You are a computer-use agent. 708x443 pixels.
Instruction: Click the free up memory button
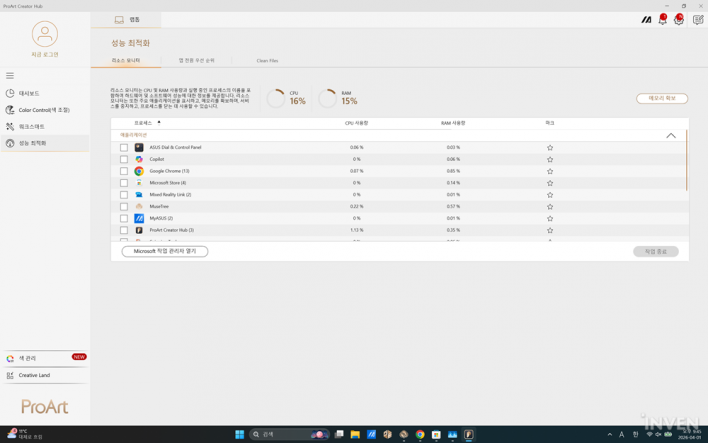[x=661, y=98]
